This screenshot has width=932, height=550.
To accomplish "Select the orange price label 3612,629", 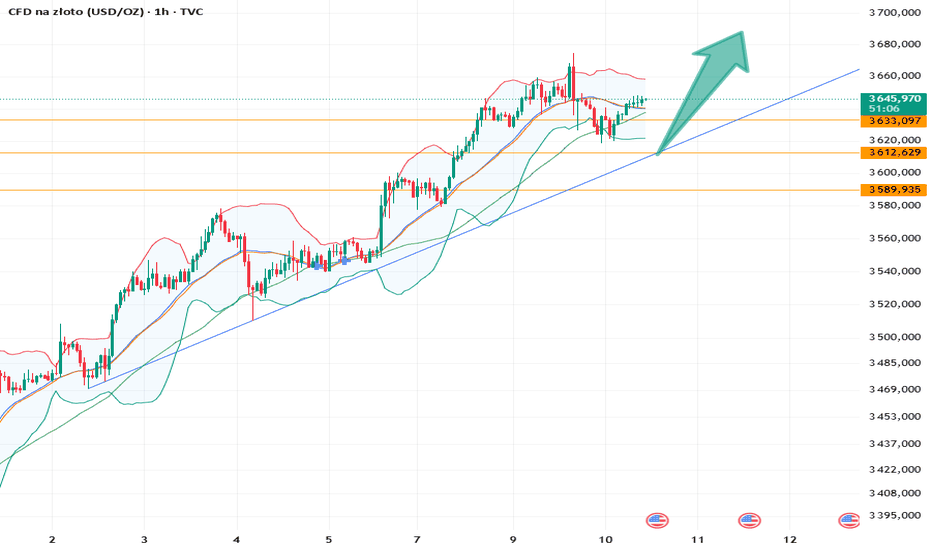I will [x=894, y=153].
